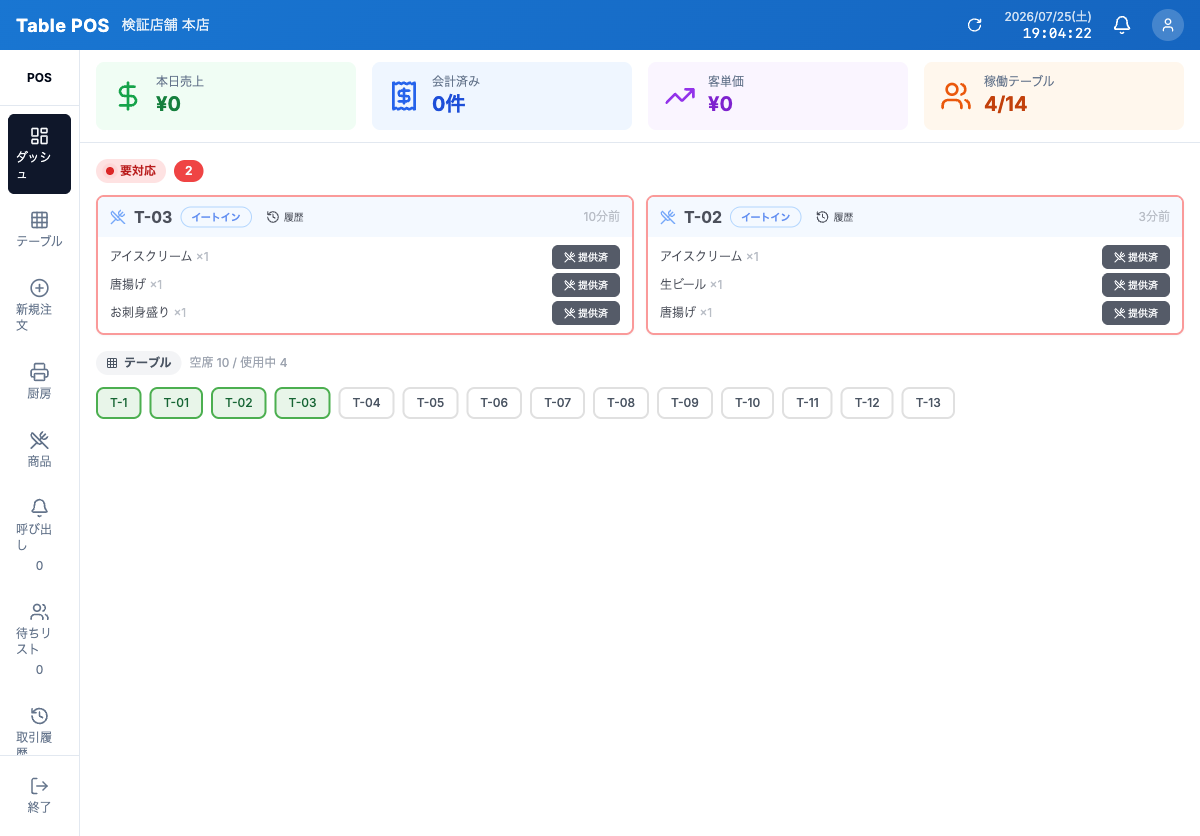Click the 19:04:22 clock display

(x=1057, y=33)
